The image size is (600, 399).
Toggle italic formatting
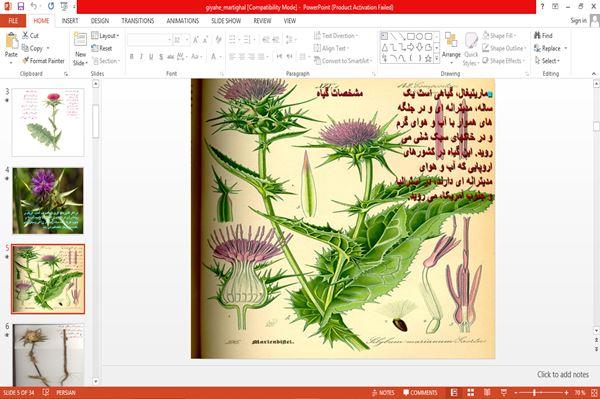(141, 57)
